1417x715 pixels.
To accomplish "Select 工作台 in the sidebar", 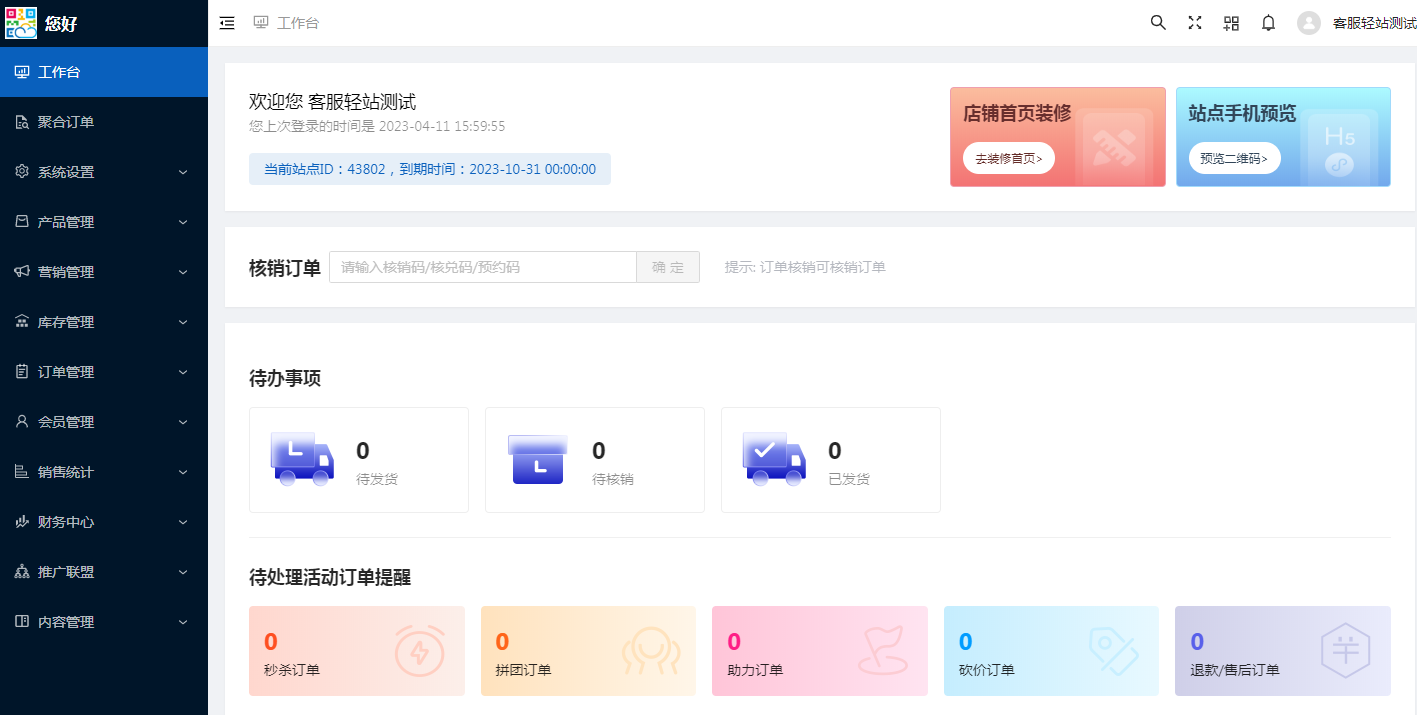I will tap(60, 72).
